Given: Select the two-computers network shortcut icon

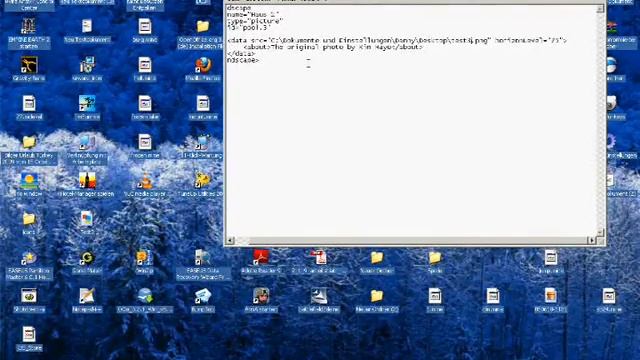Looking at the screenshot, I should (x=87, y=142).
